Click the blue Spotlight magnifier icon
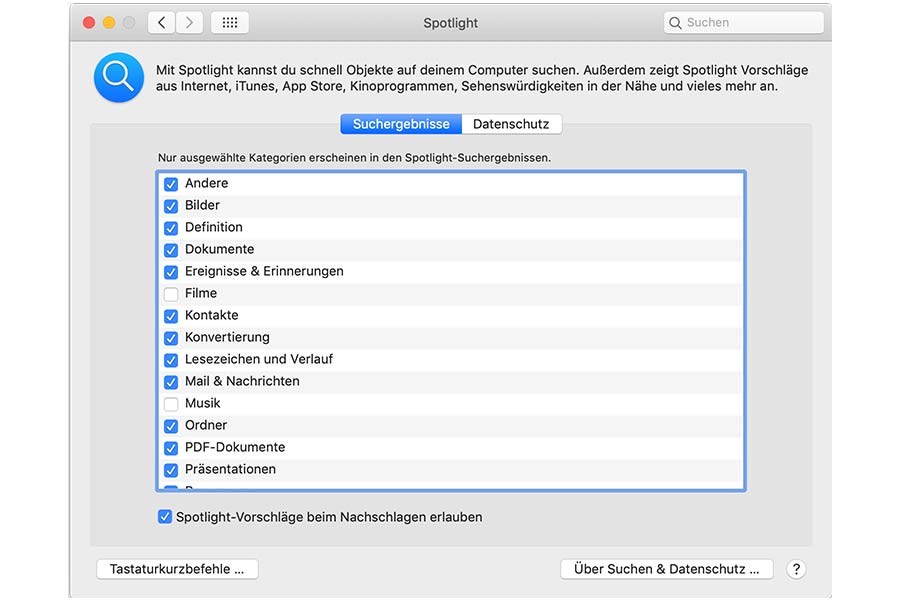 (x=119, y=78)
